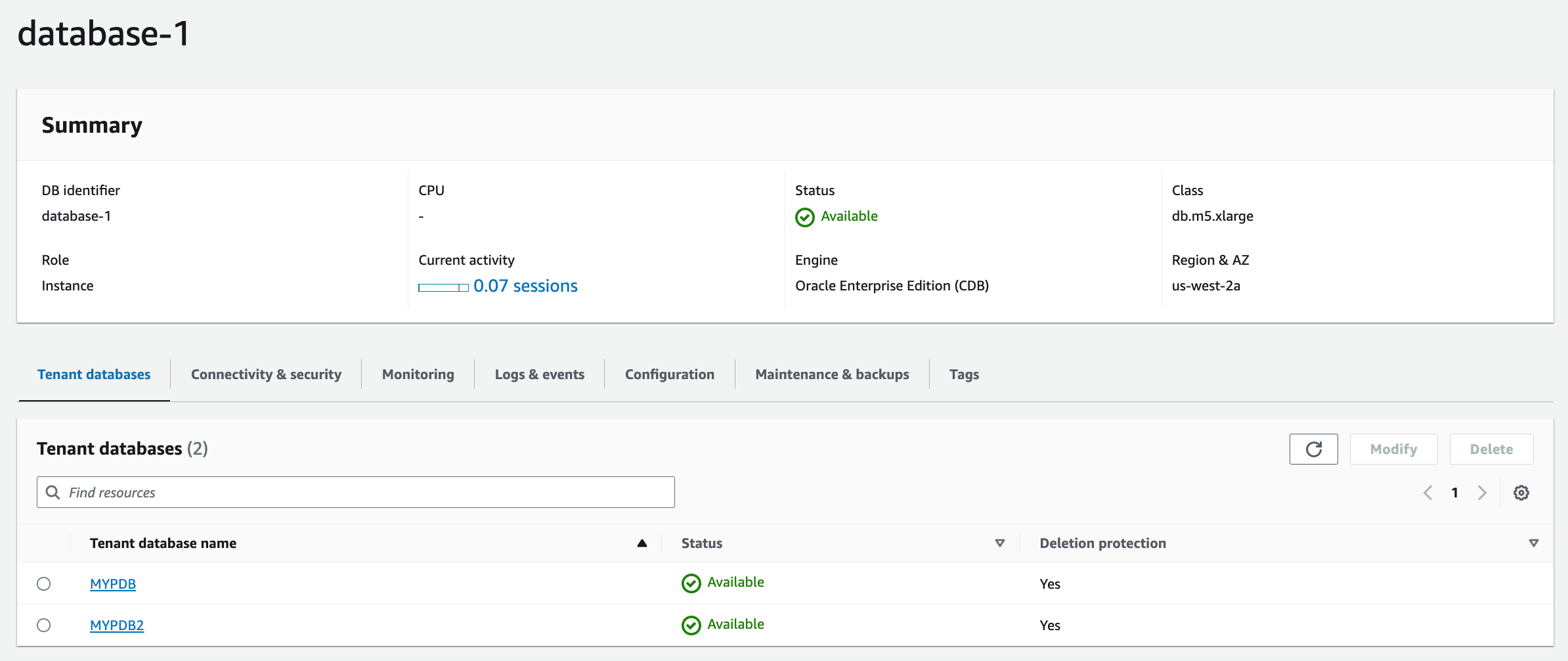The image size is (1568, 661).
Task: Click the Find resources search field
Action: coord(368,493)
